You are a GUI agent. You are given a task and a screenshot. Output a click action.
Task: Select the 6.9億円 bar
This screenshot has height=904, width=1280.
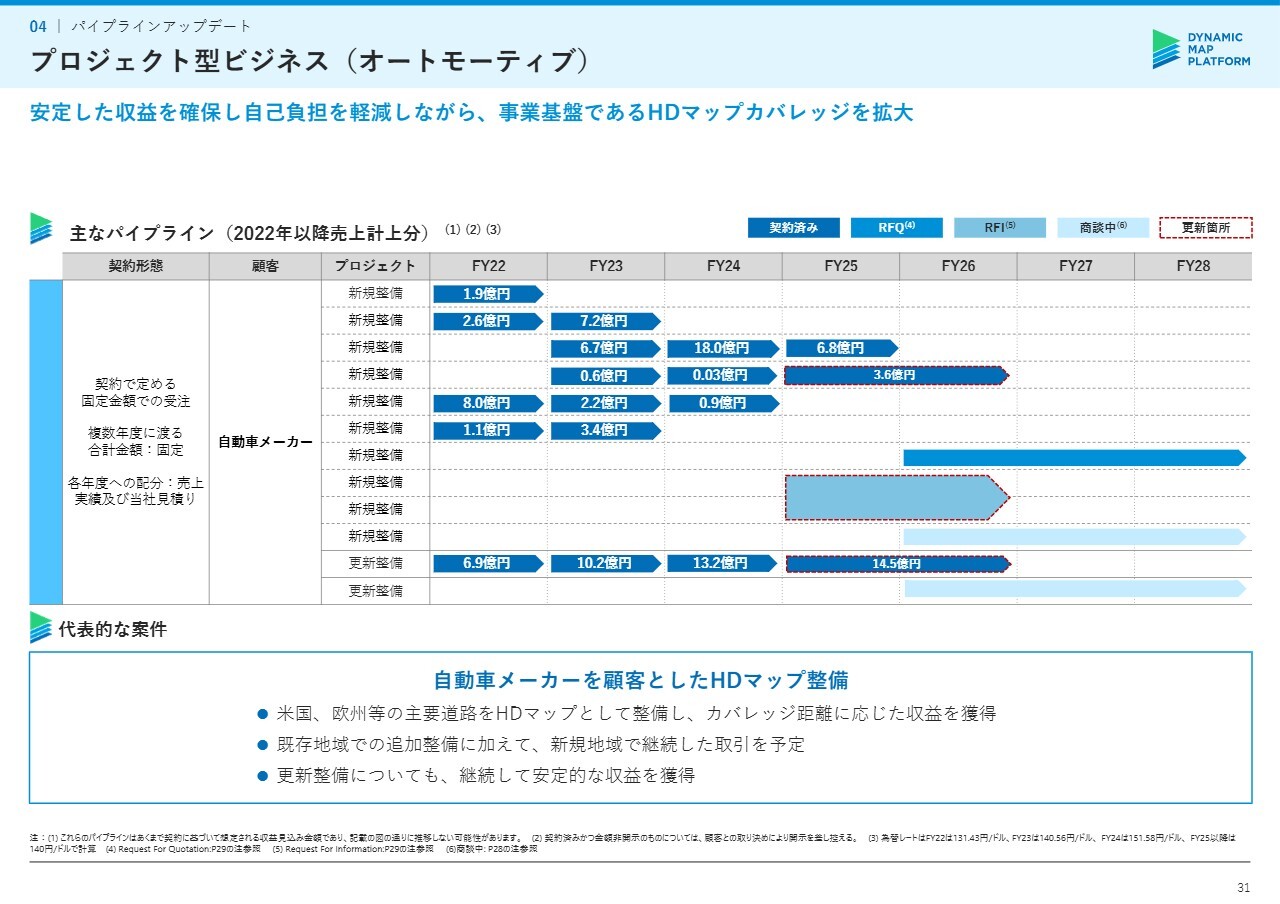pos(488,563)
